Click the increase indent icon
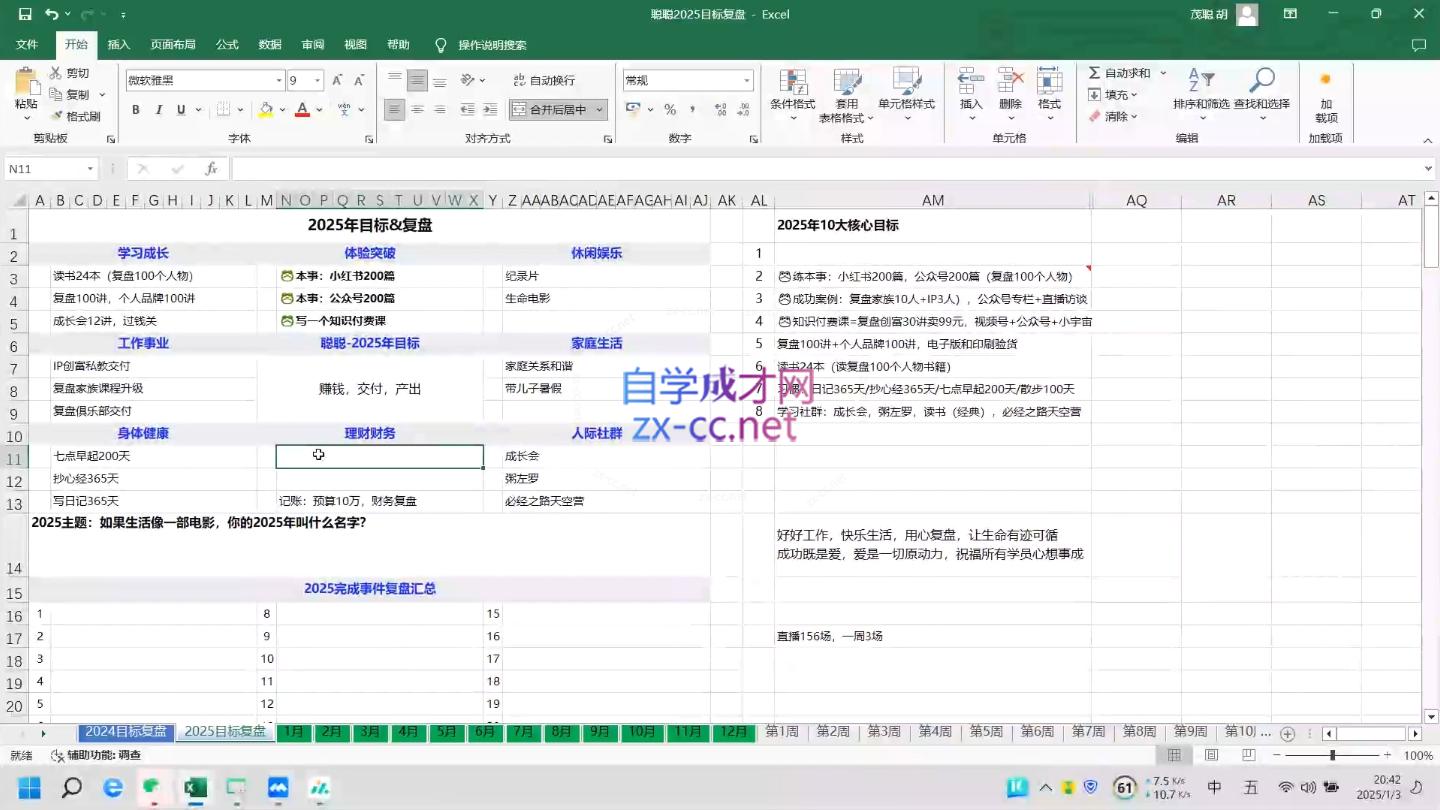The image size is (1440, 810). point(490,110)
